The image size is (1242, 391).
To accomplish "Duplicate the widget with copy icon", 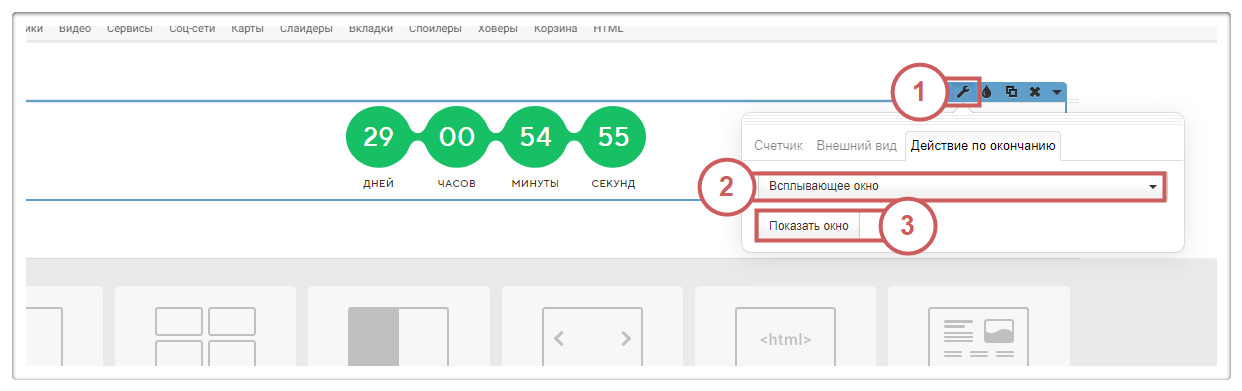I will point(1011,91).
